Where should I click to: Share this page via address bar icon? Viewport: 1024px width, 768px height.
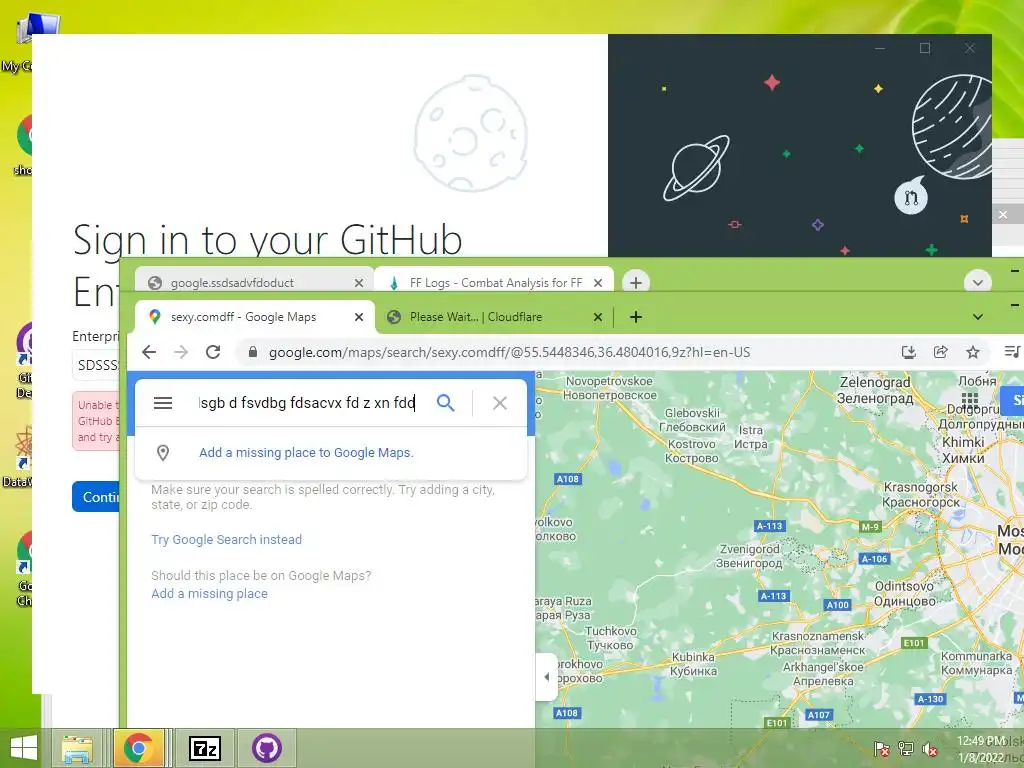pyautogui.click(x=940, y=353)
